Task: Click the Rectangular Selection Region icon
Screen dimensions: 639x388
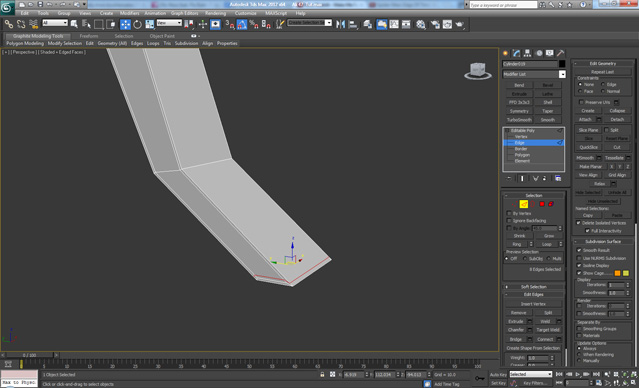Action: coord(99,24)
